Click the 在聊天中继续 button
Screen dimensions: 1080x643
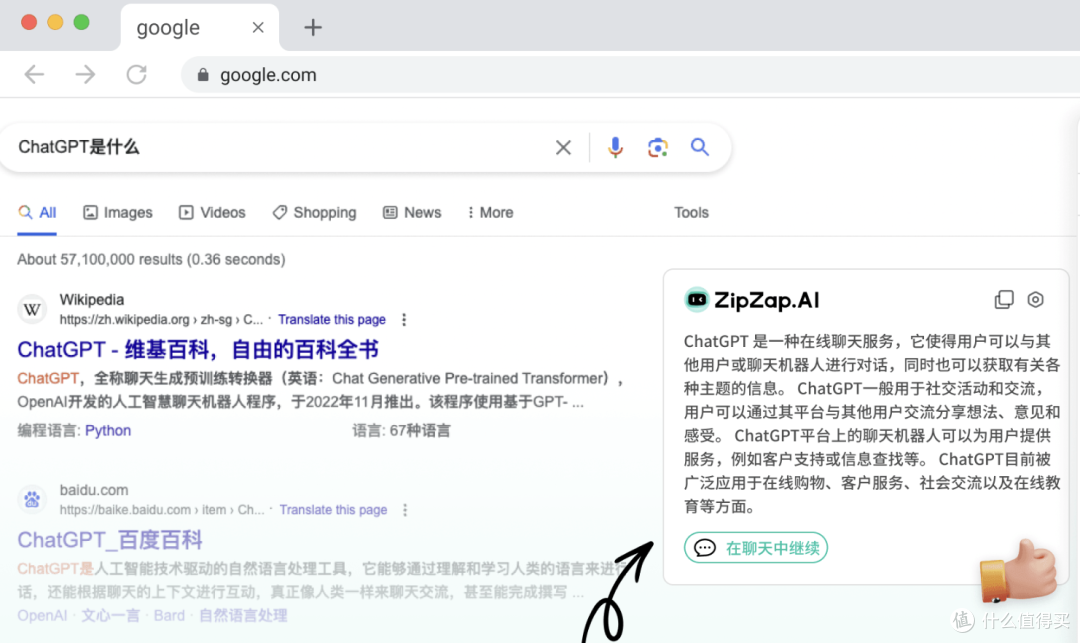[x=756, y=547]
